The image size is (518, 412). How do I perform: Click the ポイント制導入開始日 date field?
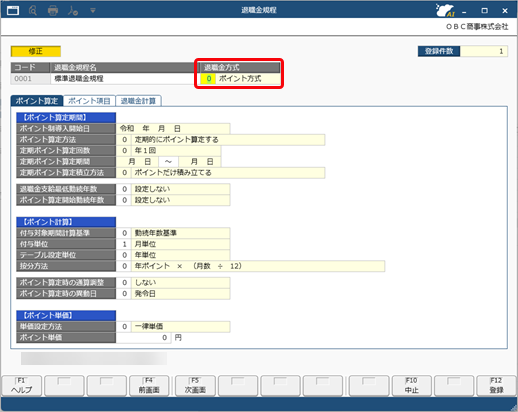173,129
